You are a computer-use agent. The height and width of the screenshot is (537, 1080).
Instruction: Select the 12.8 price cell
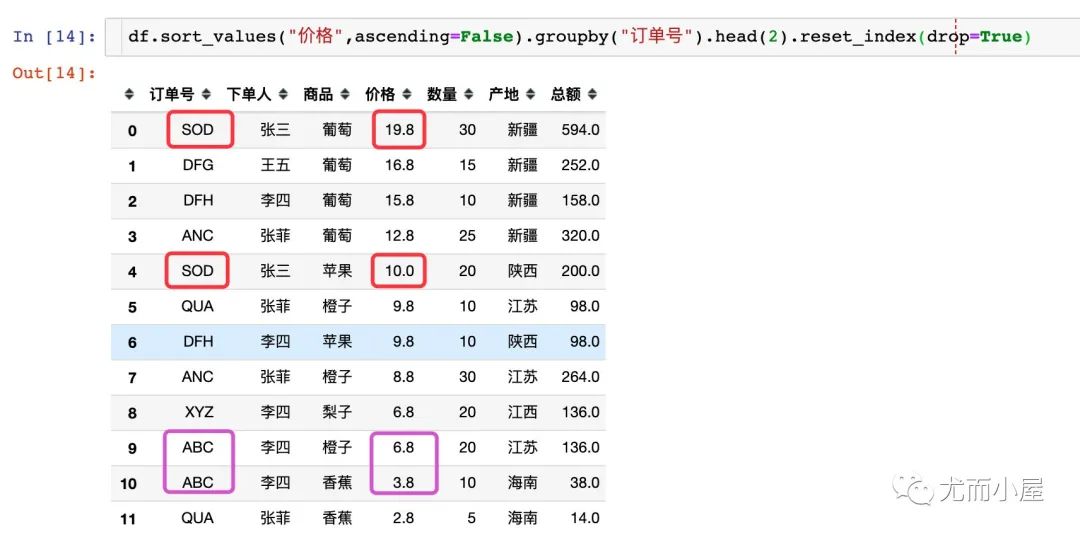pyautogui.click(x=399, y=236)
